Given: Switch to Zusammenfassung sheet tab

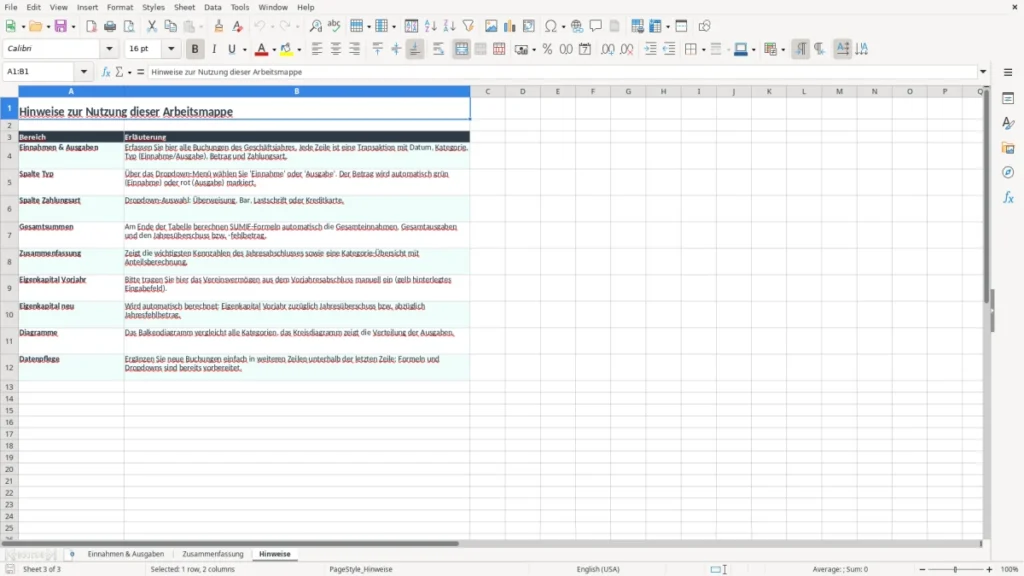Looking at the screenshot, I should 213,554.
